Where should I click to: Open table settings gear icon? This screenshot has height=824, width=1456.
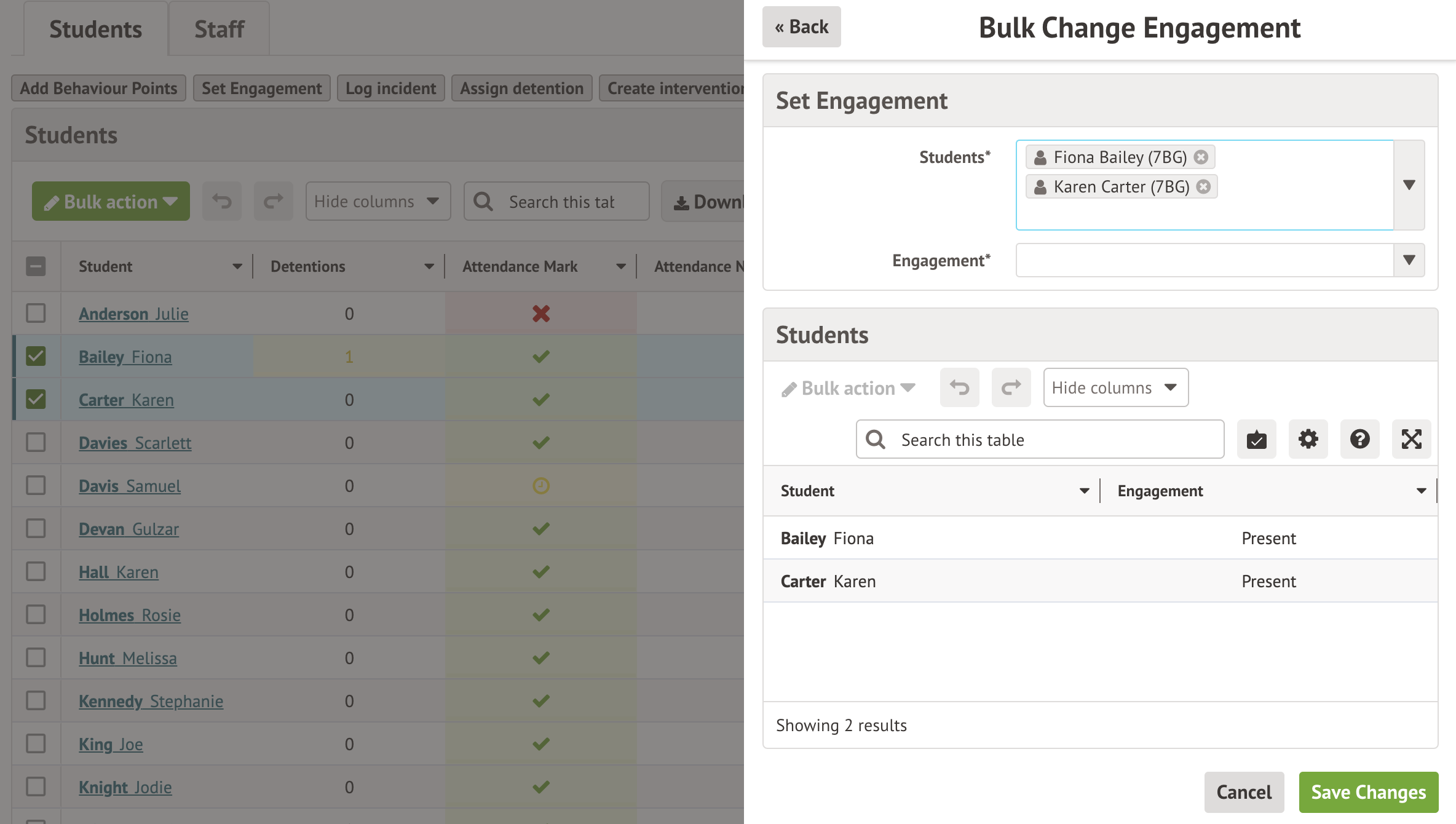1308,440
